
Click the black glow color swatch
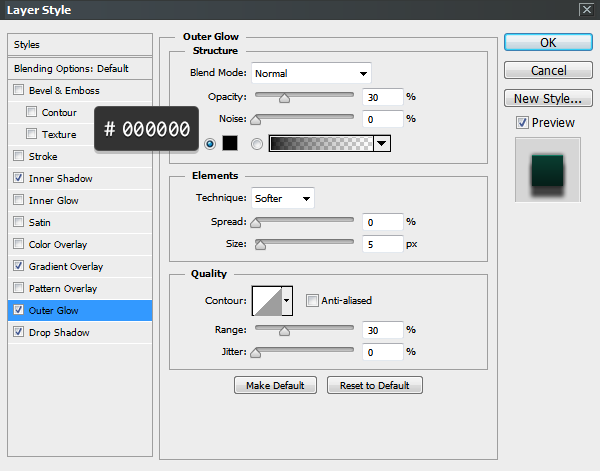(x=229, y=143)
